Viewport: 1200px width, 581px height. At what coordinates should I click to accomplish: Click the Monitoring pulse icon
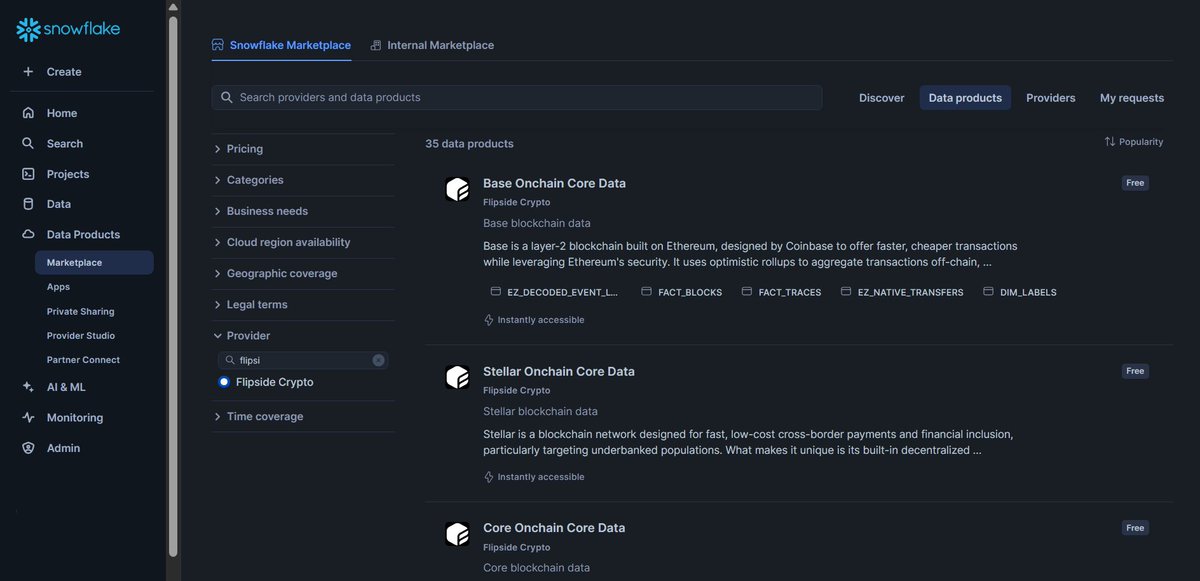click(28, 418)
